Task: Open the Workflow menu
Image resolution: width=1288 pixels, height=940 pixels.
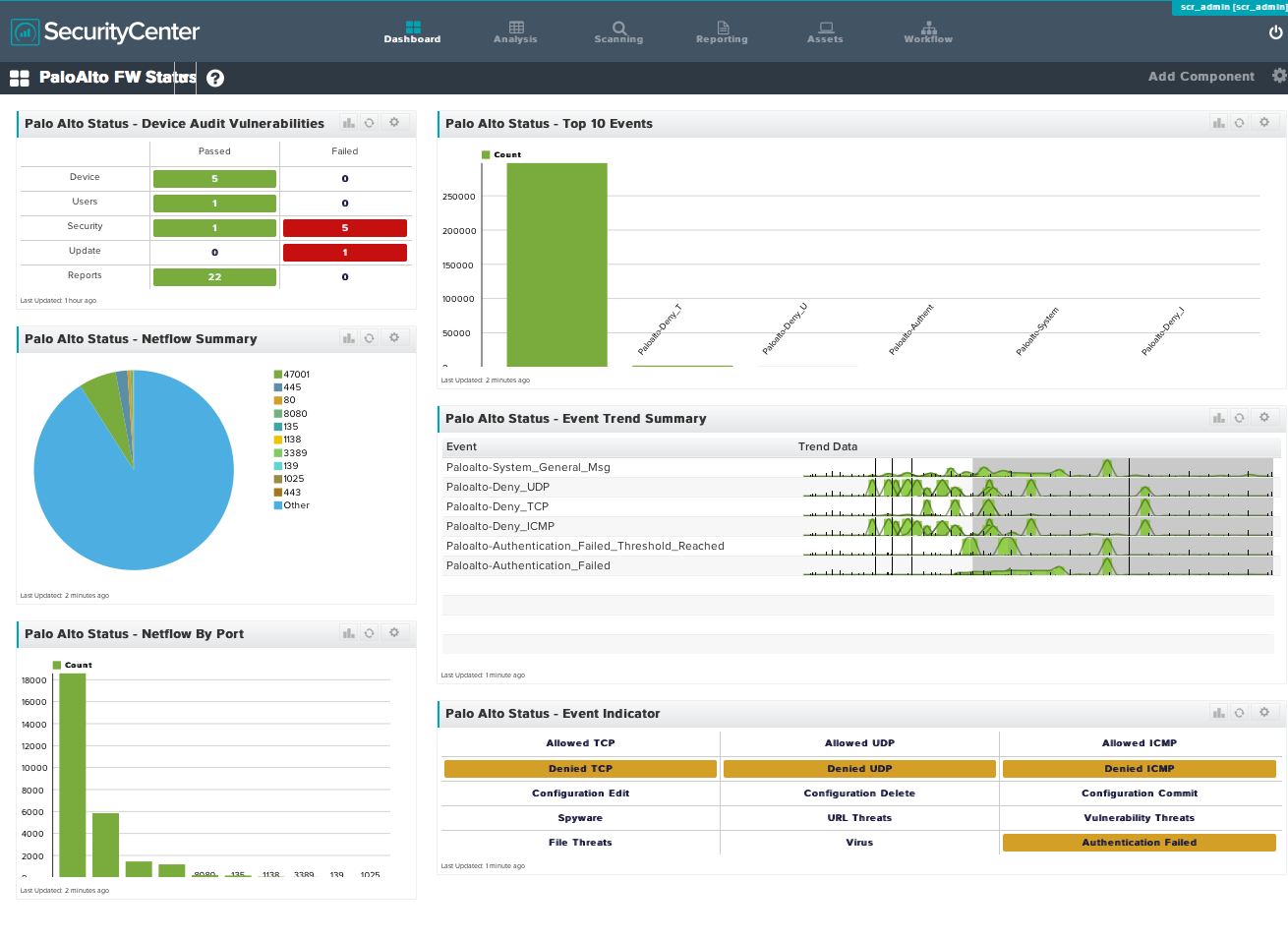Action: (928, 31)
